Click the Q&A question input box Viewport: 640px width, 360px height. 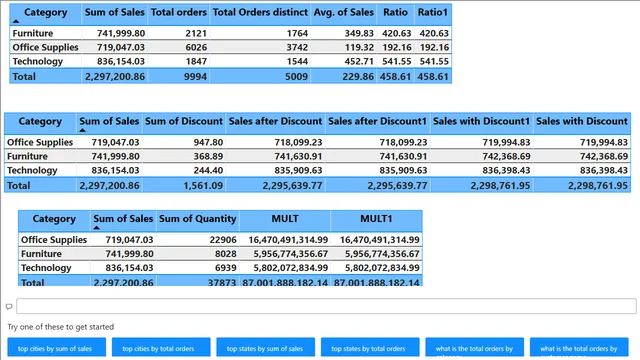click(x=326, y=306)
